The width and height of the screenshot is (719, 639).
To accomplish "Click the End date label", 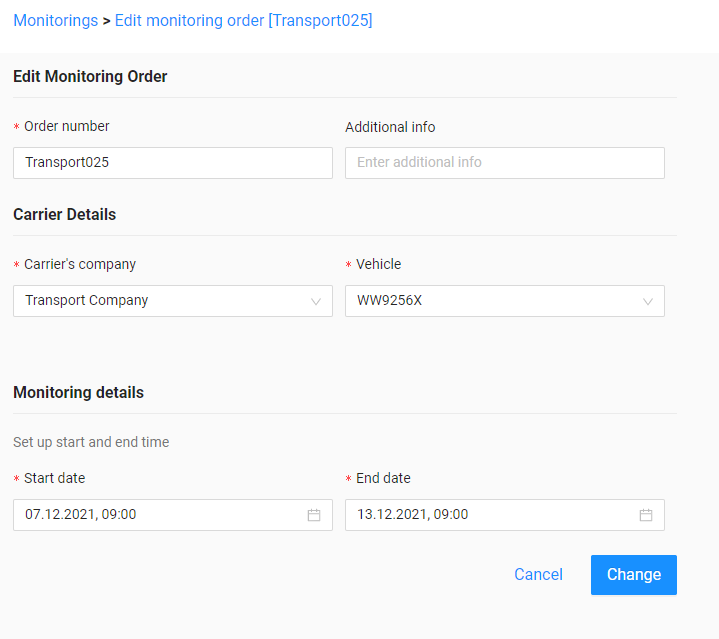I will [383, 478].
